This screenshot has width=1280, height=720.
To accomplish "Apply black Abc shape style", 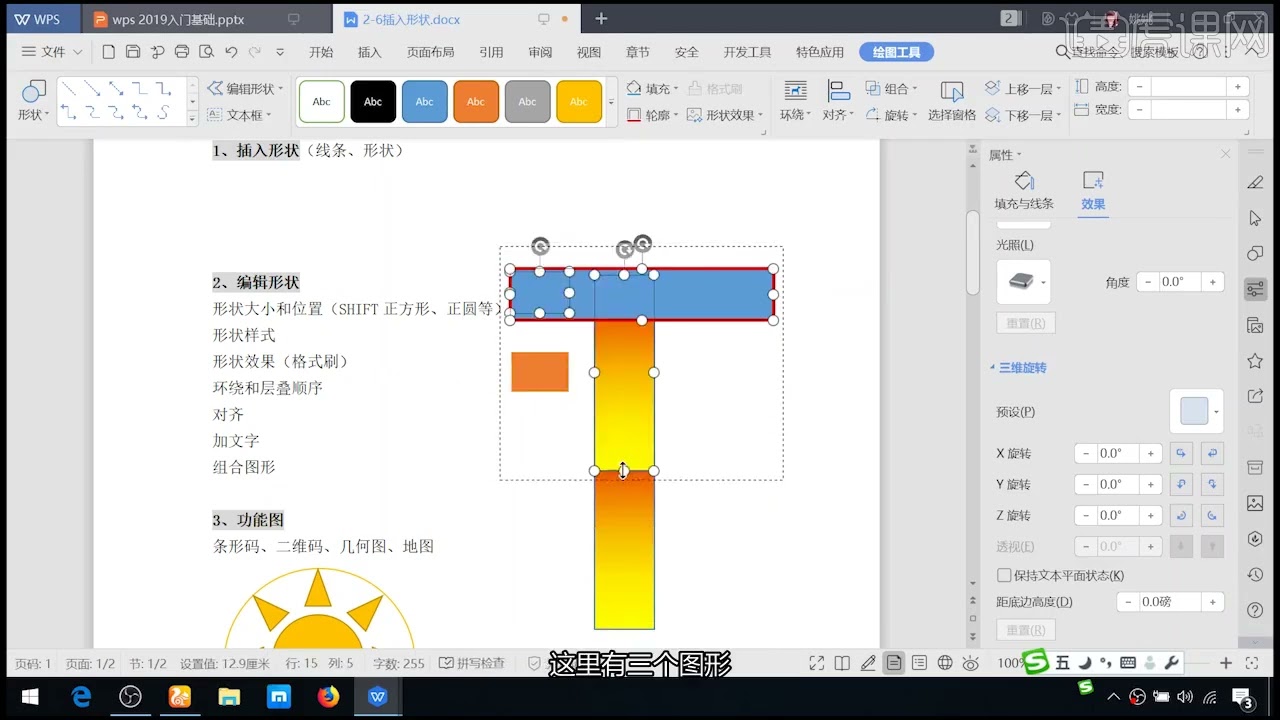I will [373, 101].
